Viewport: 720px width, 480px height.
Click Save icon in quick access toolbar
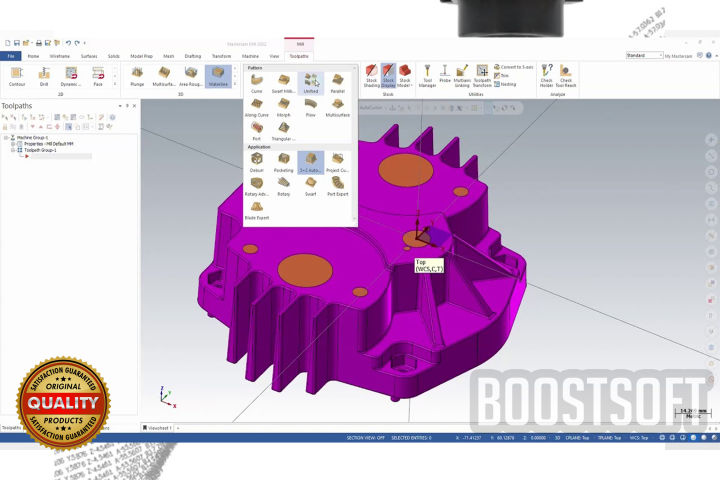pyautogui.click(x=17, y=43)
